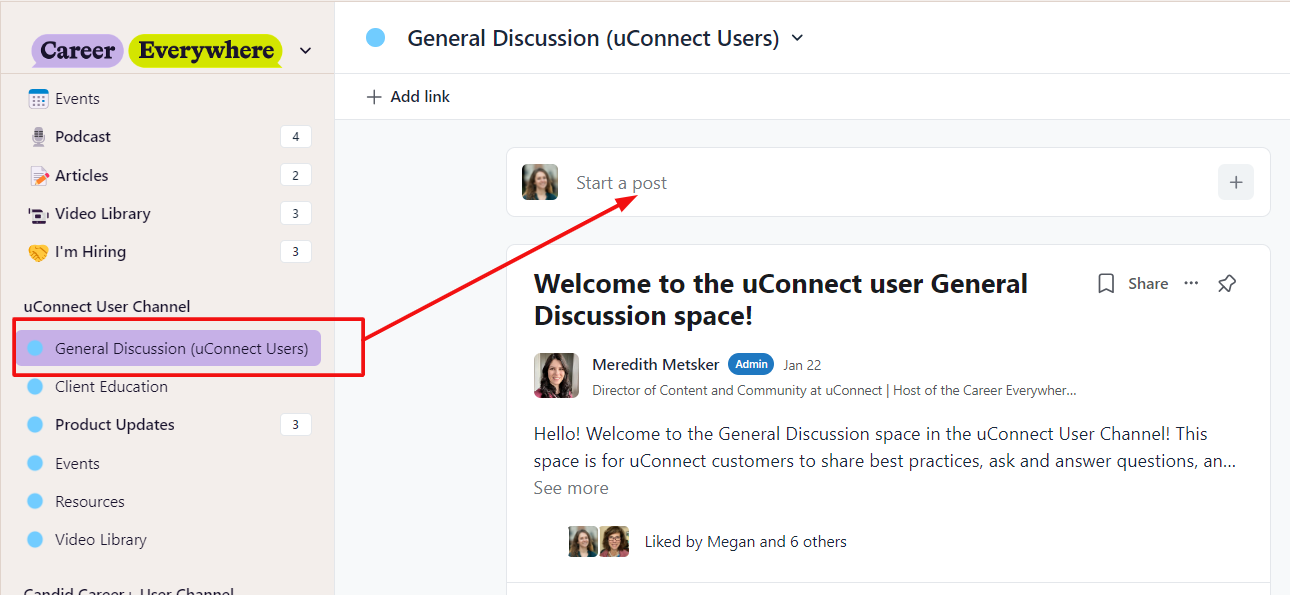Expand the post with See more

[571, 488]
